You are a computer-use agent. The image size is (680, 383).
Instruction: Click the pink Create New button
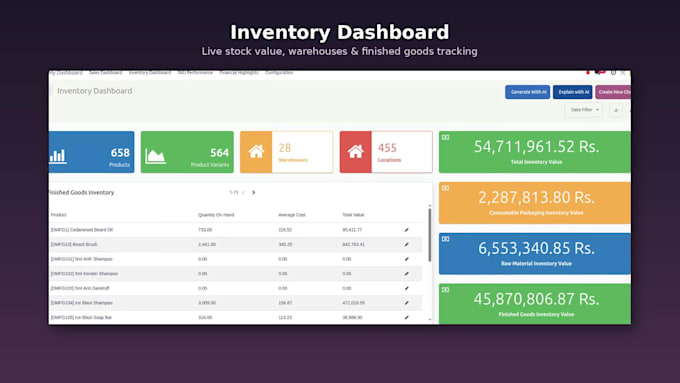point(613,92)
